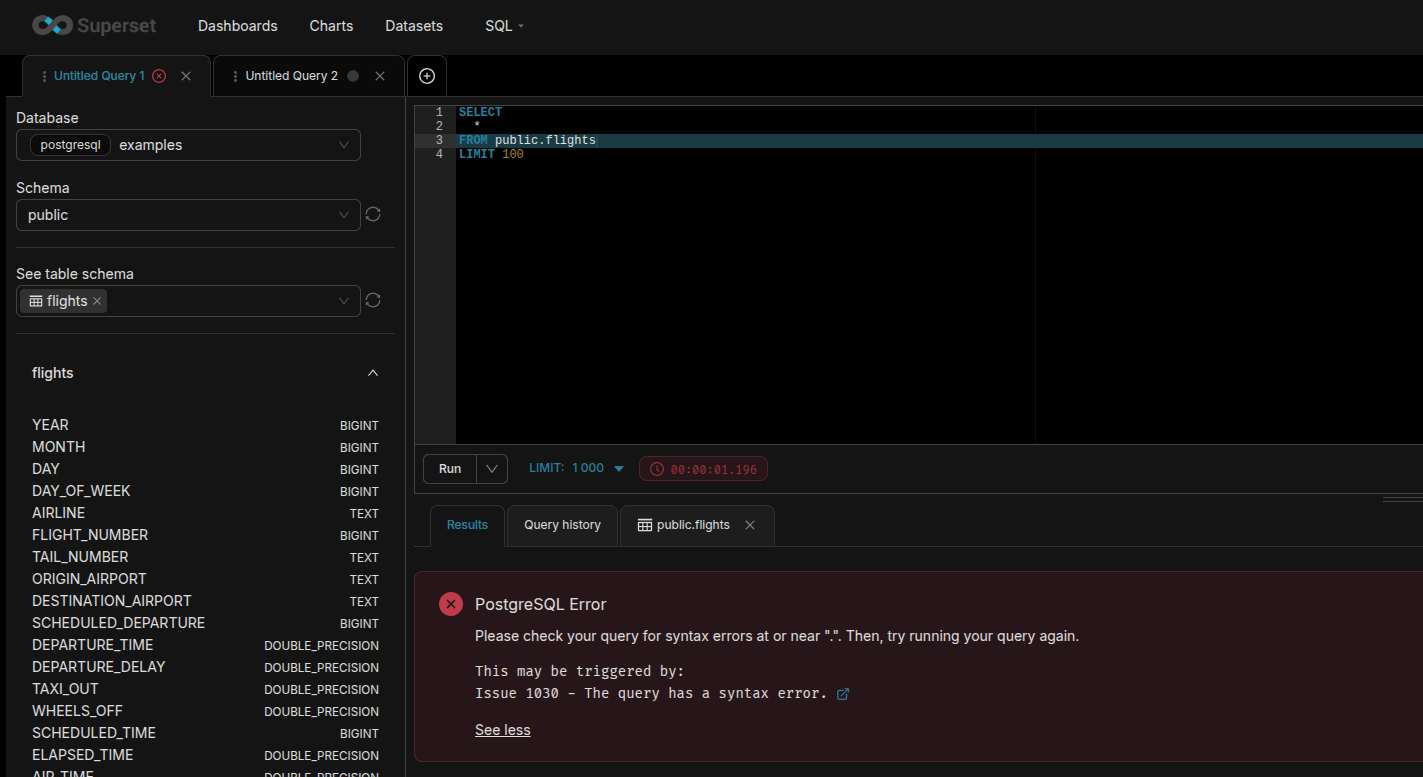
Task: Close the public.flights preview tab
Action: (x=750, y=525)
